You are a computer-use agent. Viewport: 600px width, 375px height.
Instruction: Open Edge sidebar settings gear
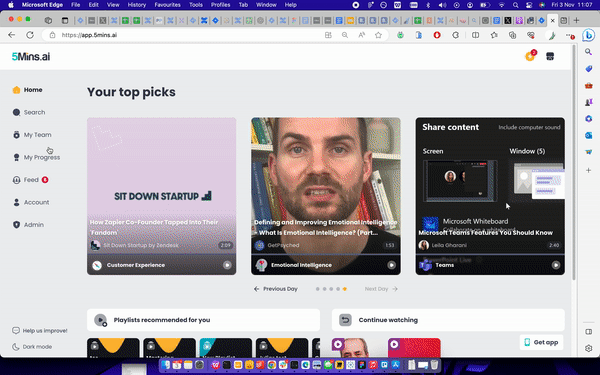(x=589, y=348)
